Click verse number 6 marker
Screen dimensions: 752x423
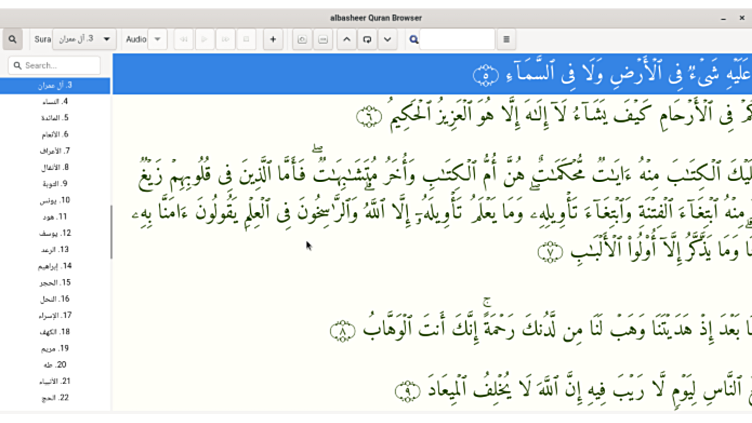369,117
